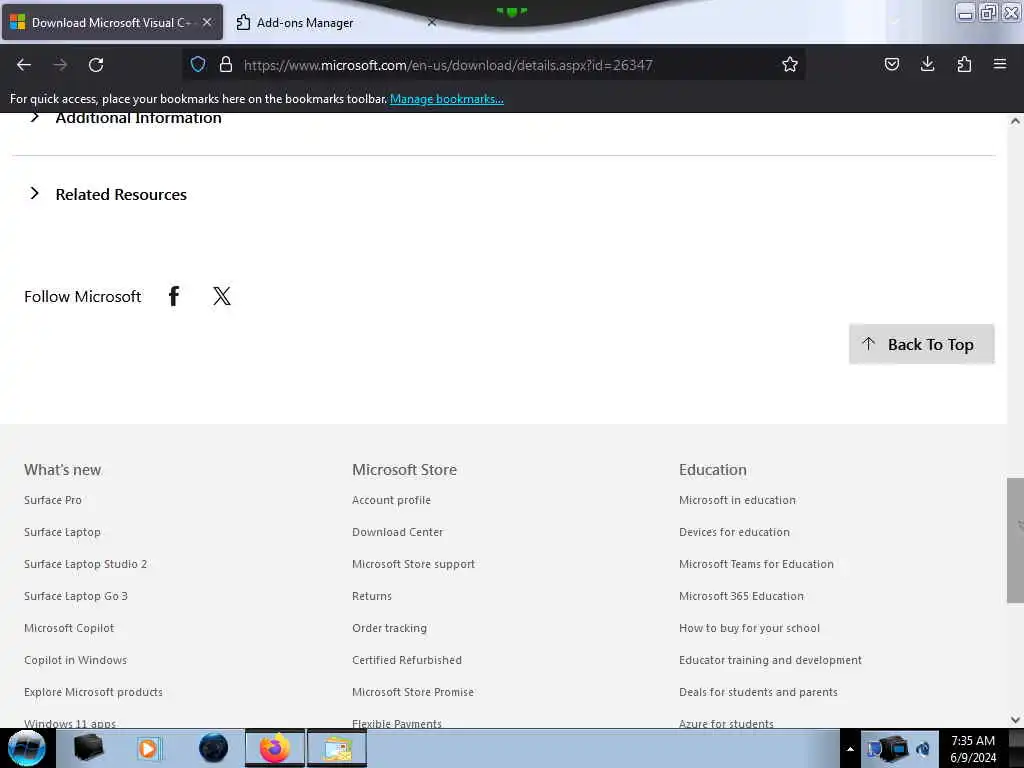Open the Order tracking link

coord(389,628)
